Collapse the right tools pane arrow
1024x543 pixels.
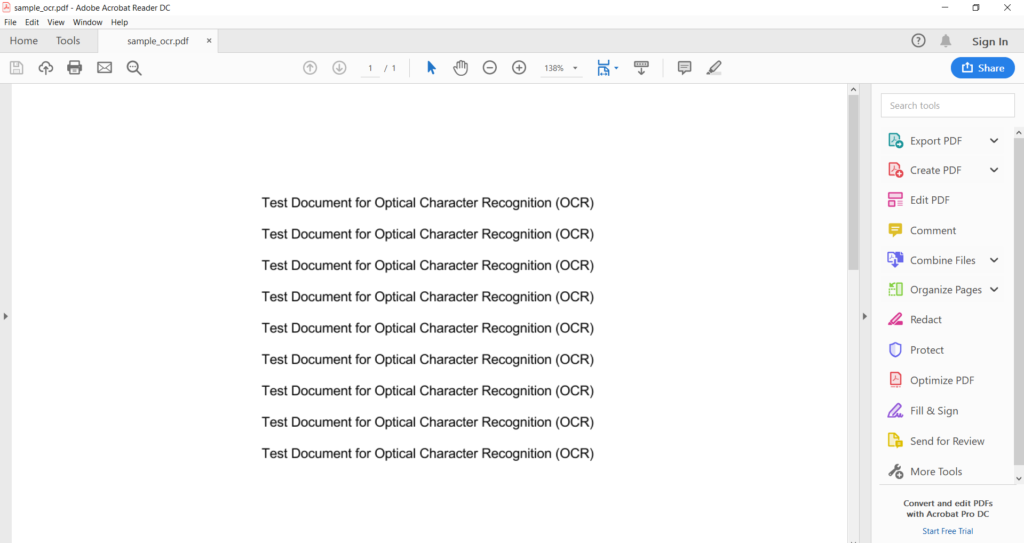tap(865, 316)
